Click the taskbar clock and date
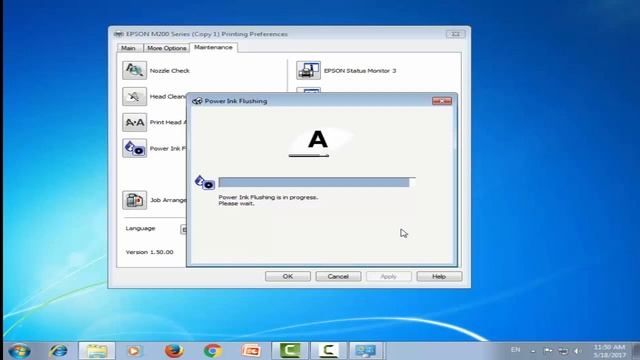 (609, 351)
